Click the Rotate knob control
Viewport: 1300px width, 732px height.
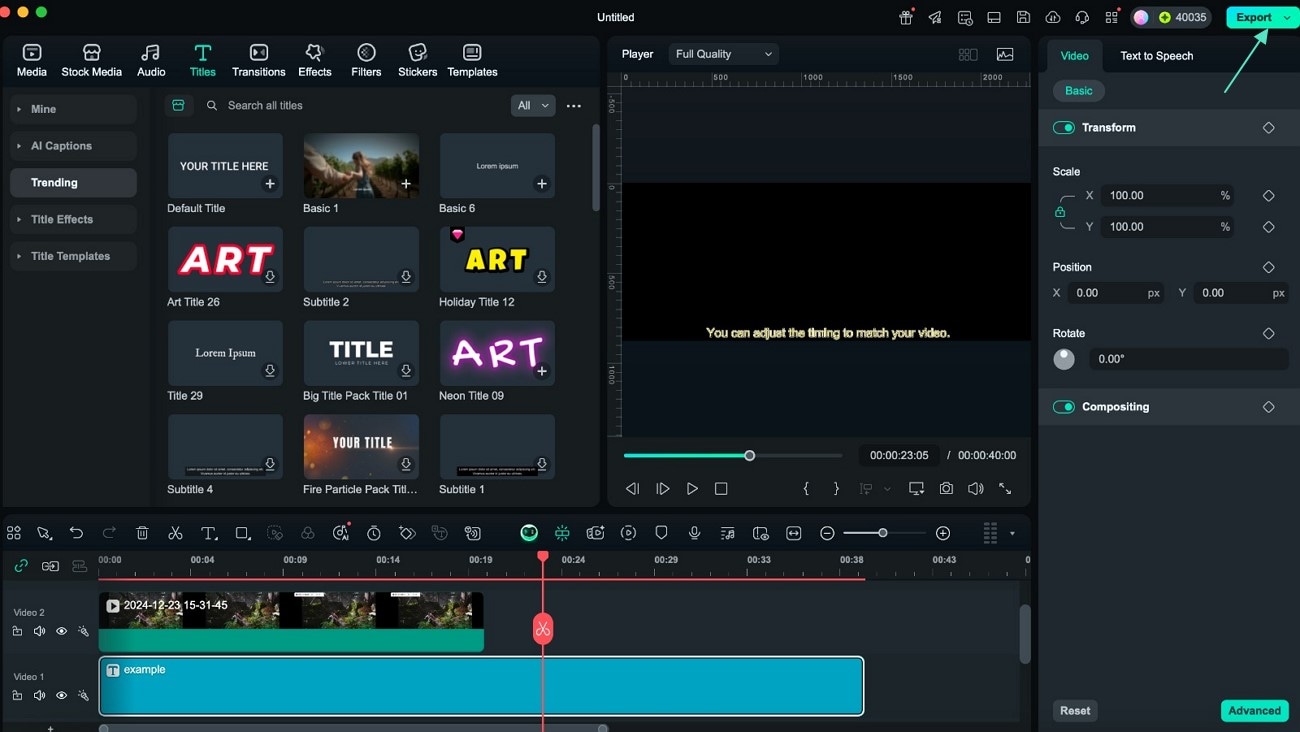tap(1064, 359)
